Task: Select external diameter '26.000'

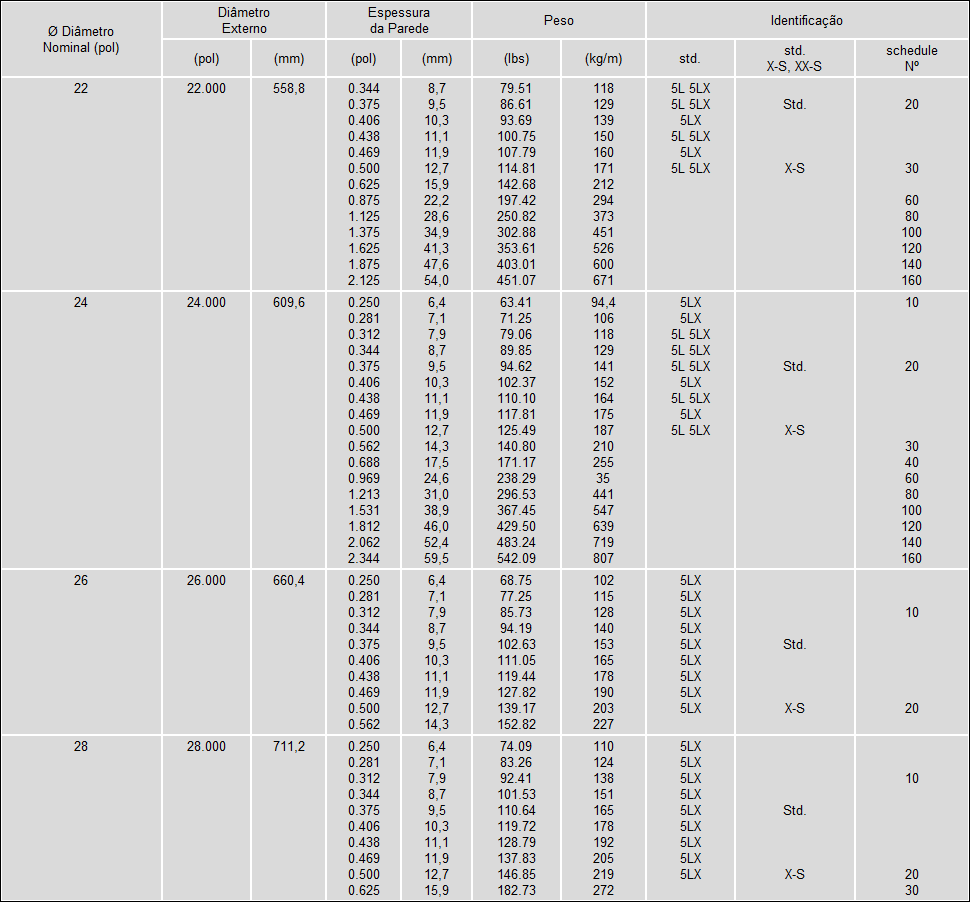Action: tap(206, 580)
